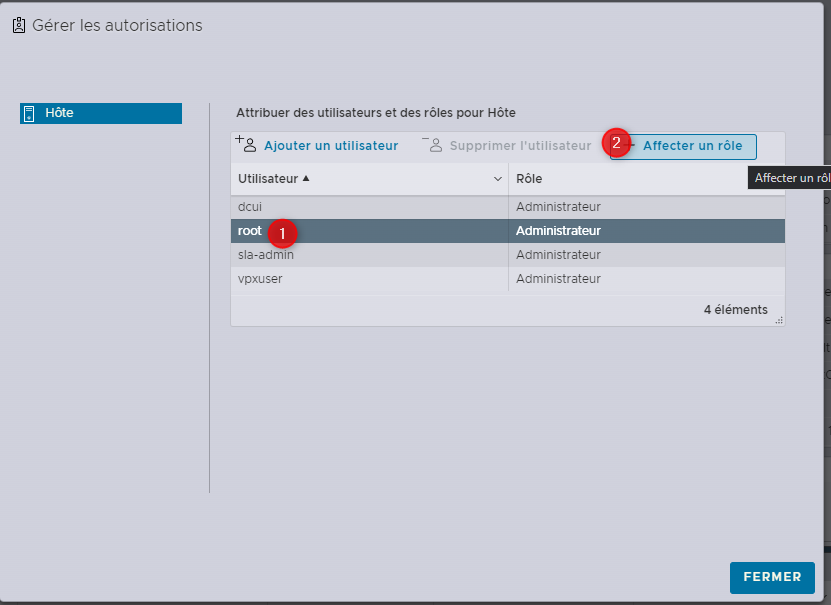Close the dialog with the FERMER button

pos(772,577)
